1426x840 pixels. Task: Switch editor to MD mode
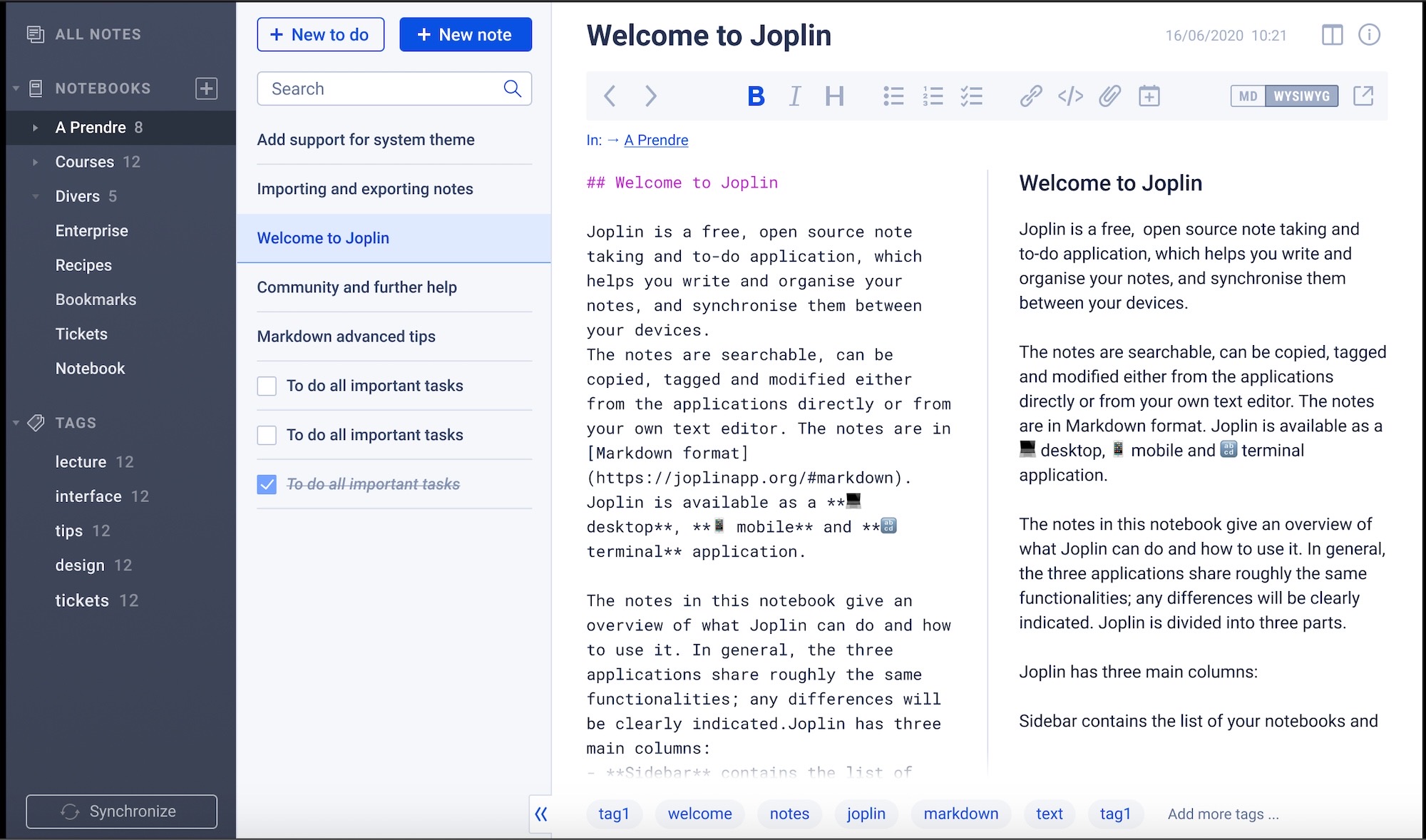click(x=1246, y=96)
